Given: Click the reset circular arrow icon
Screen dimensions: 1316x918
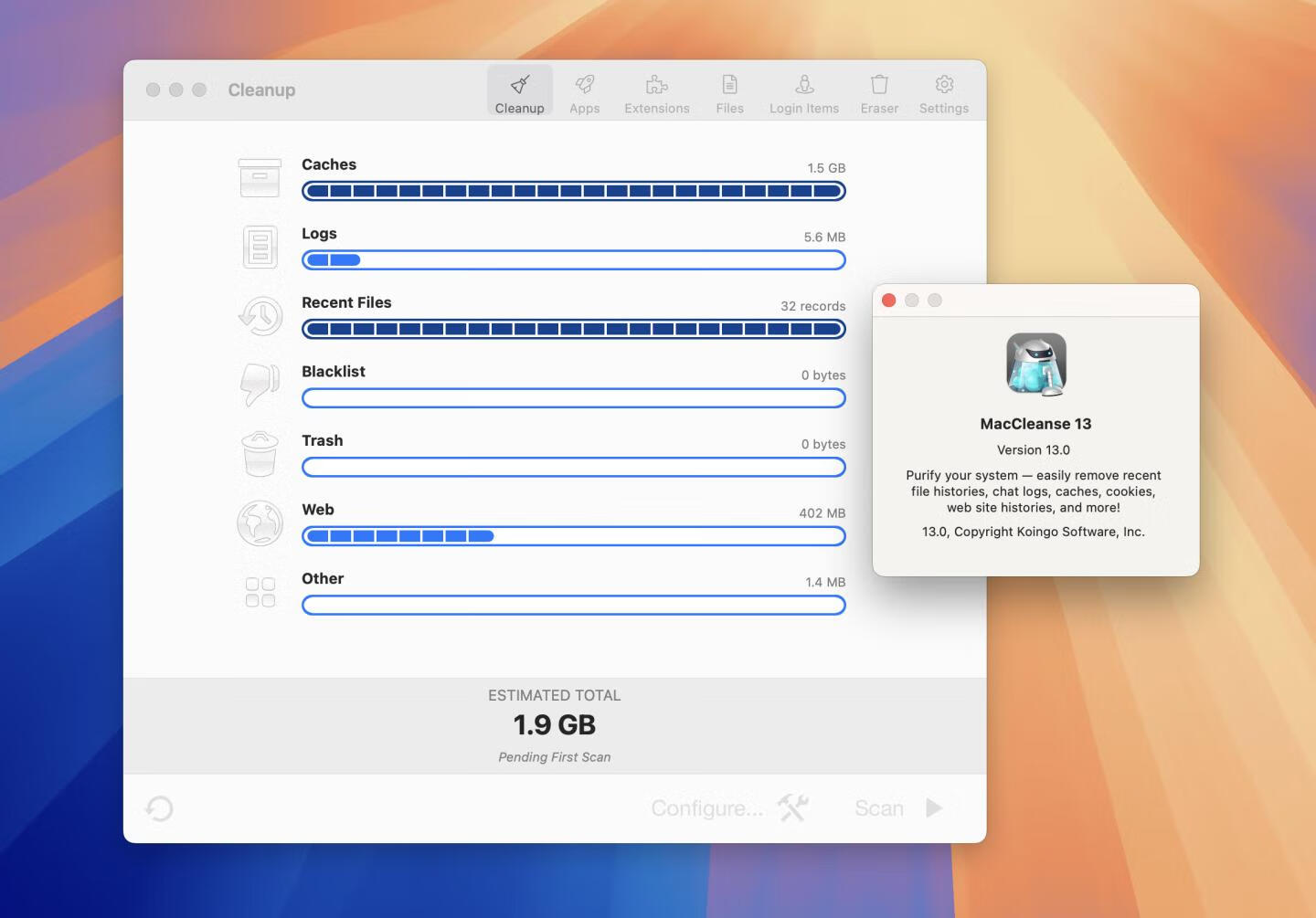Looking at the screenshot, I should (159, 808).
